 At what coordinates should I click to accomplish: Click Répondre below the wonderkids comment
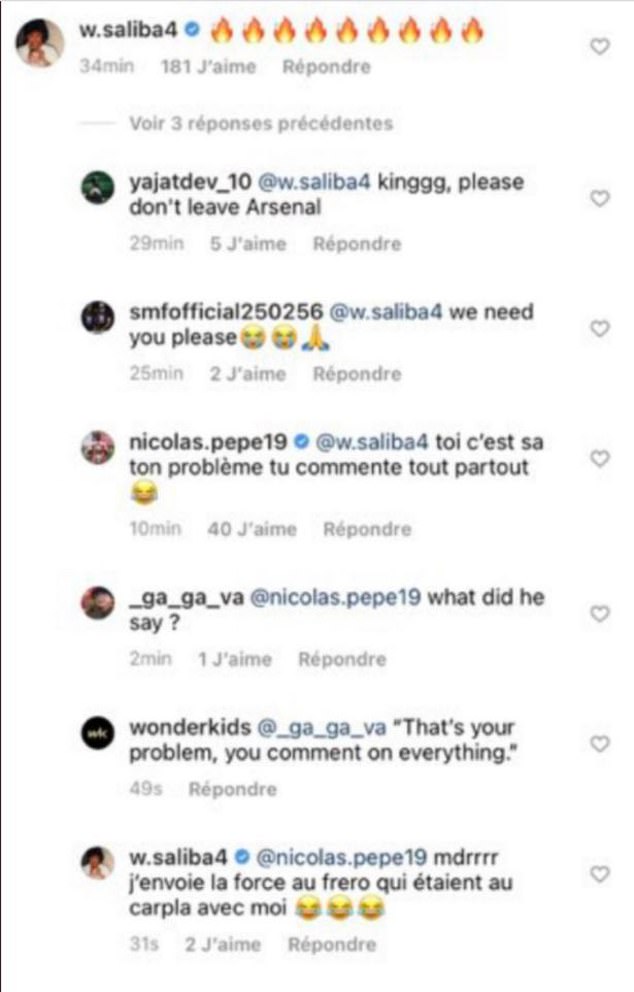tap(232, 789)
